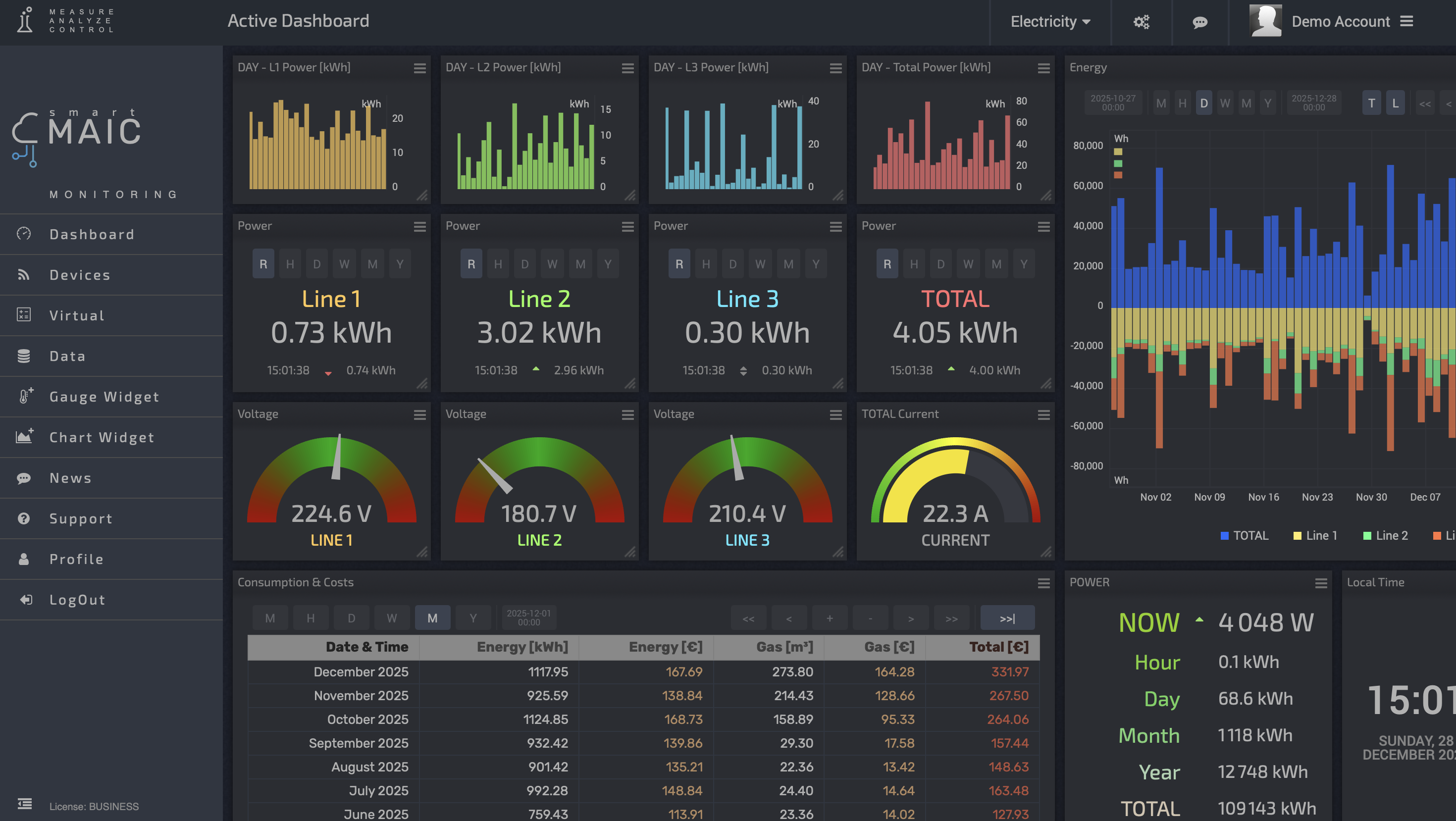The width and height of the screenshot is (1456, 821).
Task: Open the Settings gear icon in top bar
Action: click(1141, 21)
